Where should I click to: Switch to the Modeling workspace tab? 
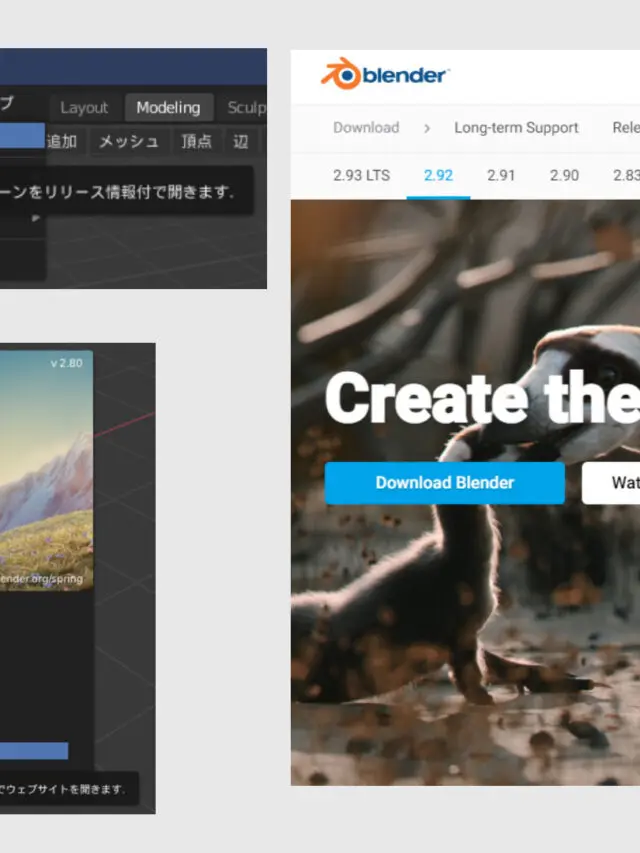(168, 108)
